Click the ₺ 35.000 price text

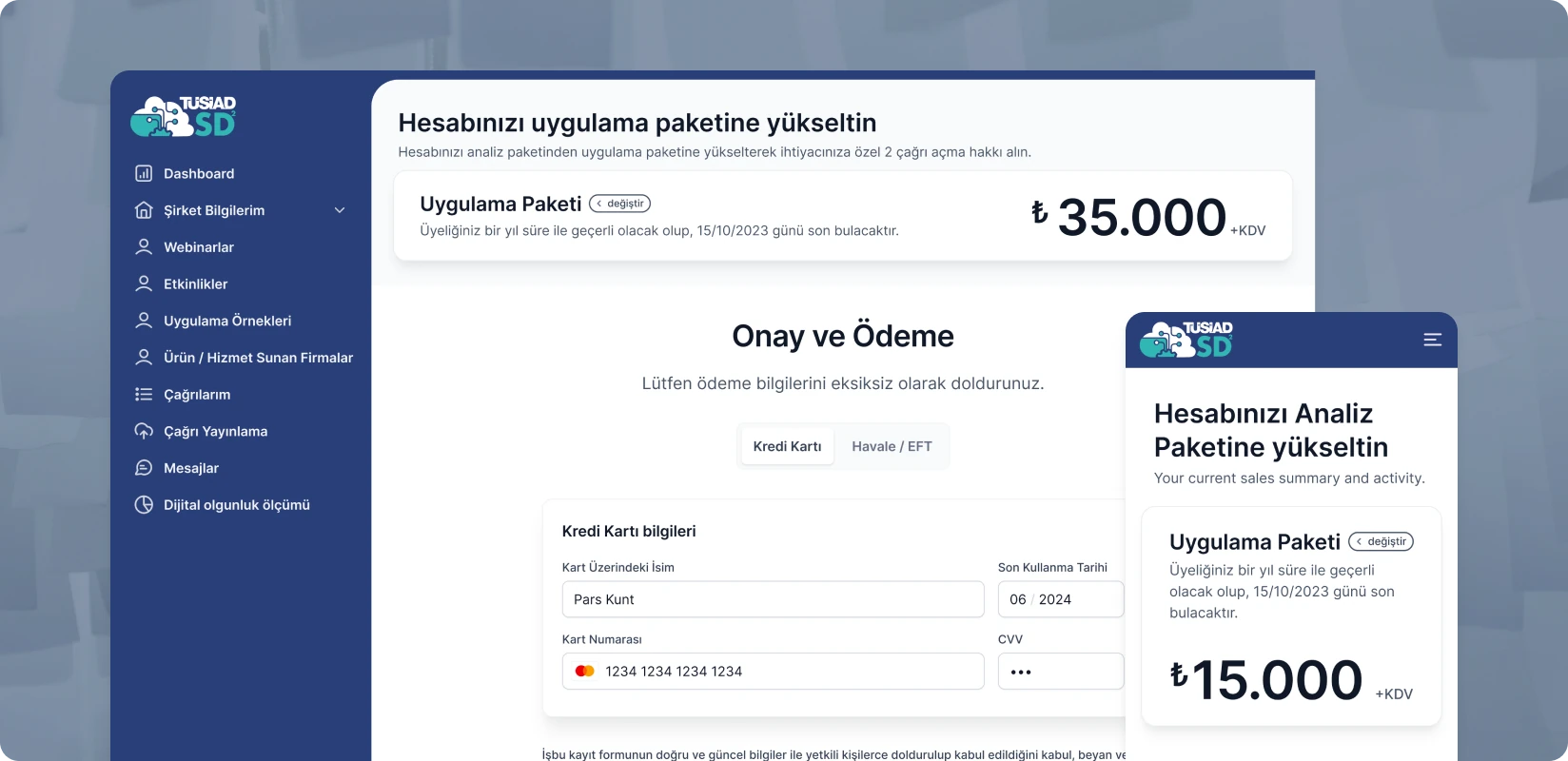(1129, 217)
